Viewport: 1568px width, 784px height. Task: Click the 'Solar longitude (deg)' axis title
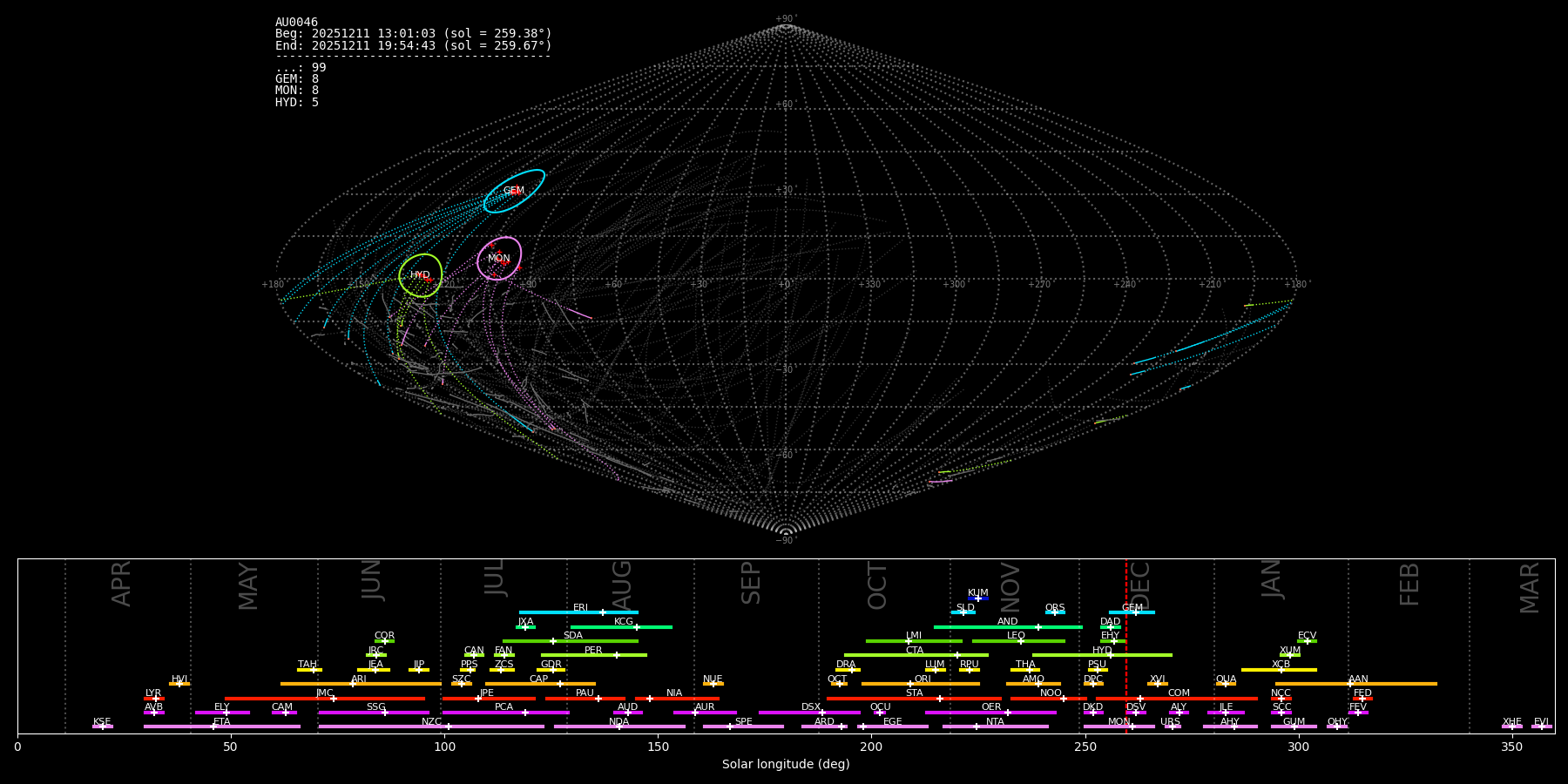786,764
